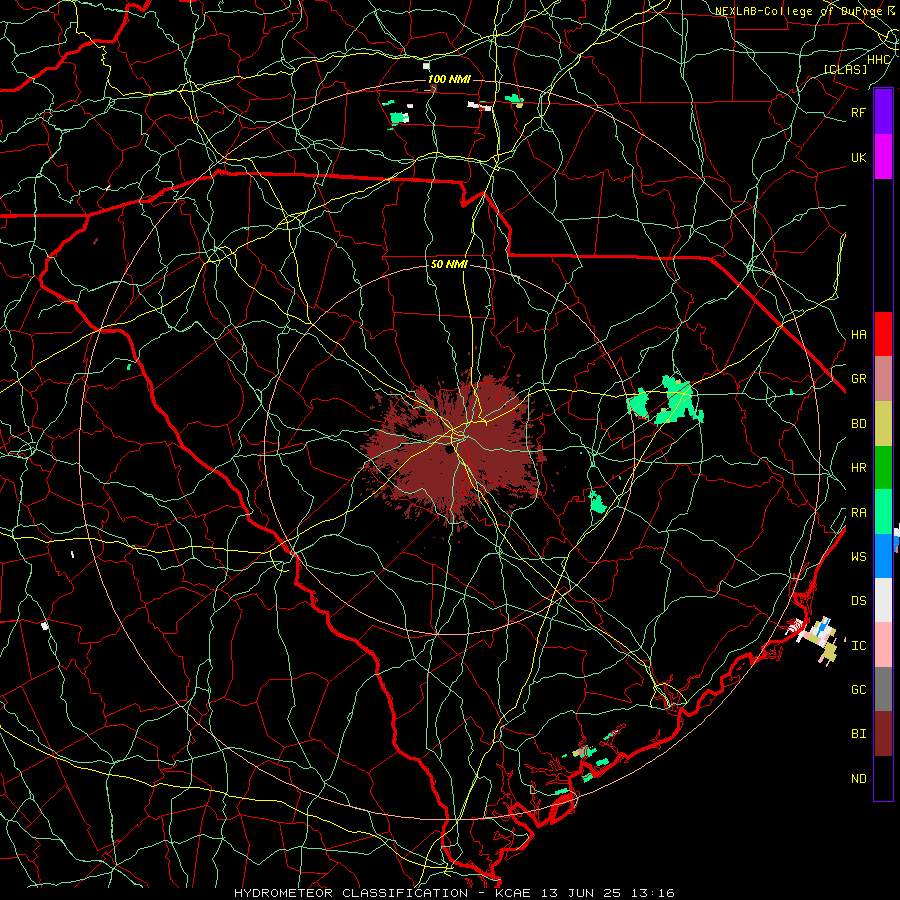Select the yellow BD legend color block
This screenshot has width=900, height=900.
point(883,424)
